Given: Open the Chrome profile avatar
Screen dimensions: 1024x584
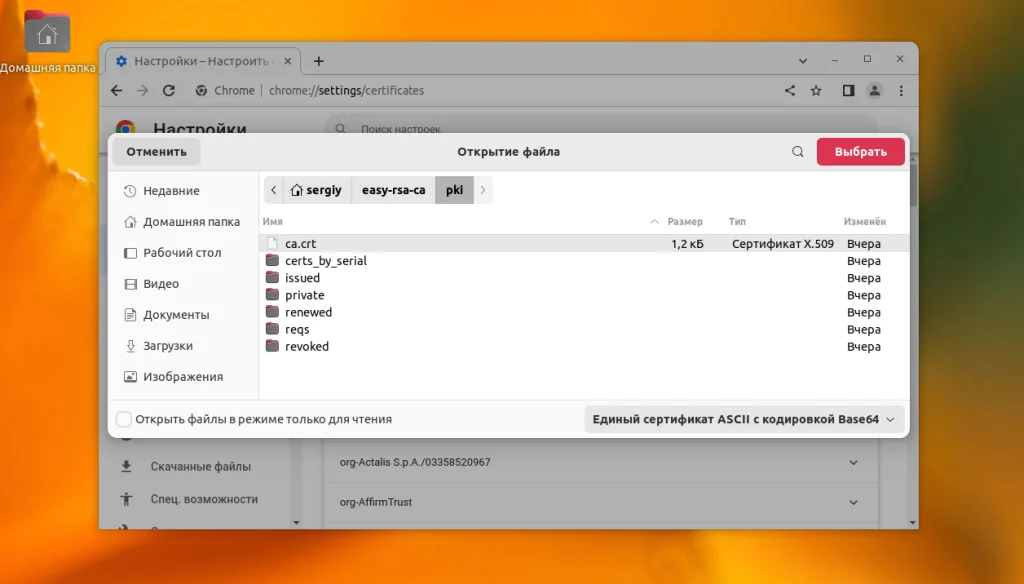Looking at the screenshot, I should click(874, 90).
